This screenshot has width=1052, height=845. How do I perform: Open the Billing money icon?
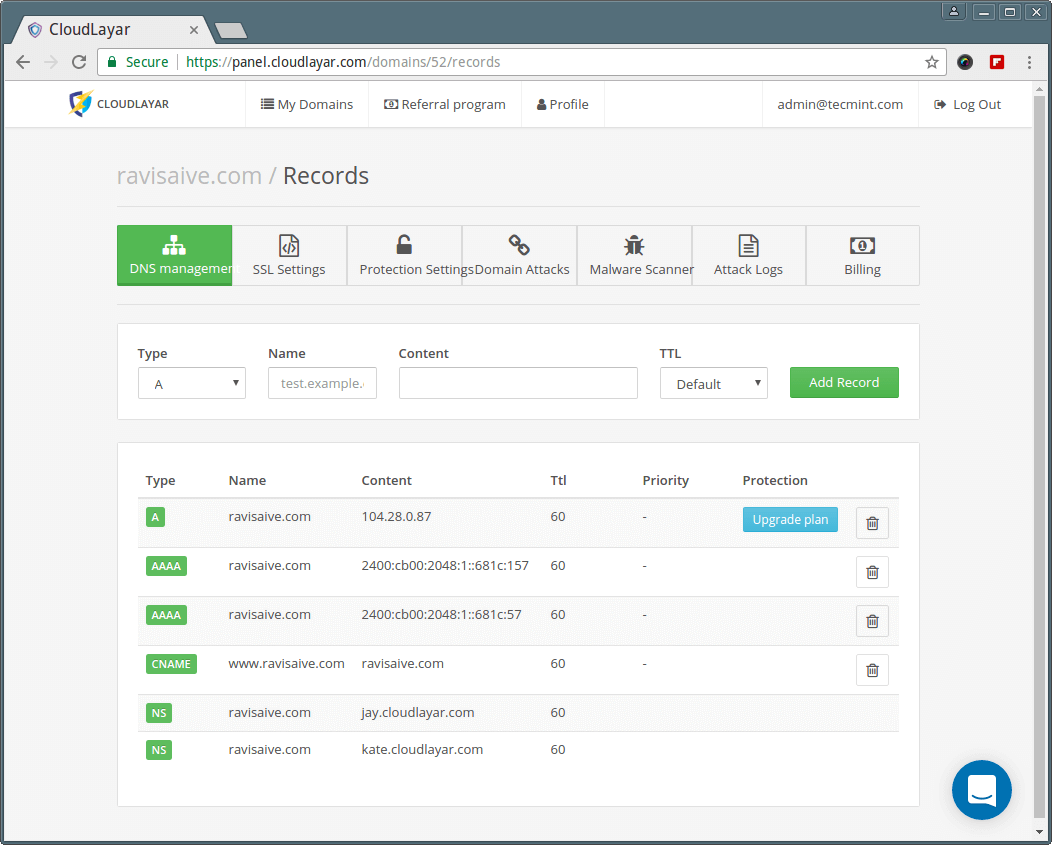click(862, 245)
